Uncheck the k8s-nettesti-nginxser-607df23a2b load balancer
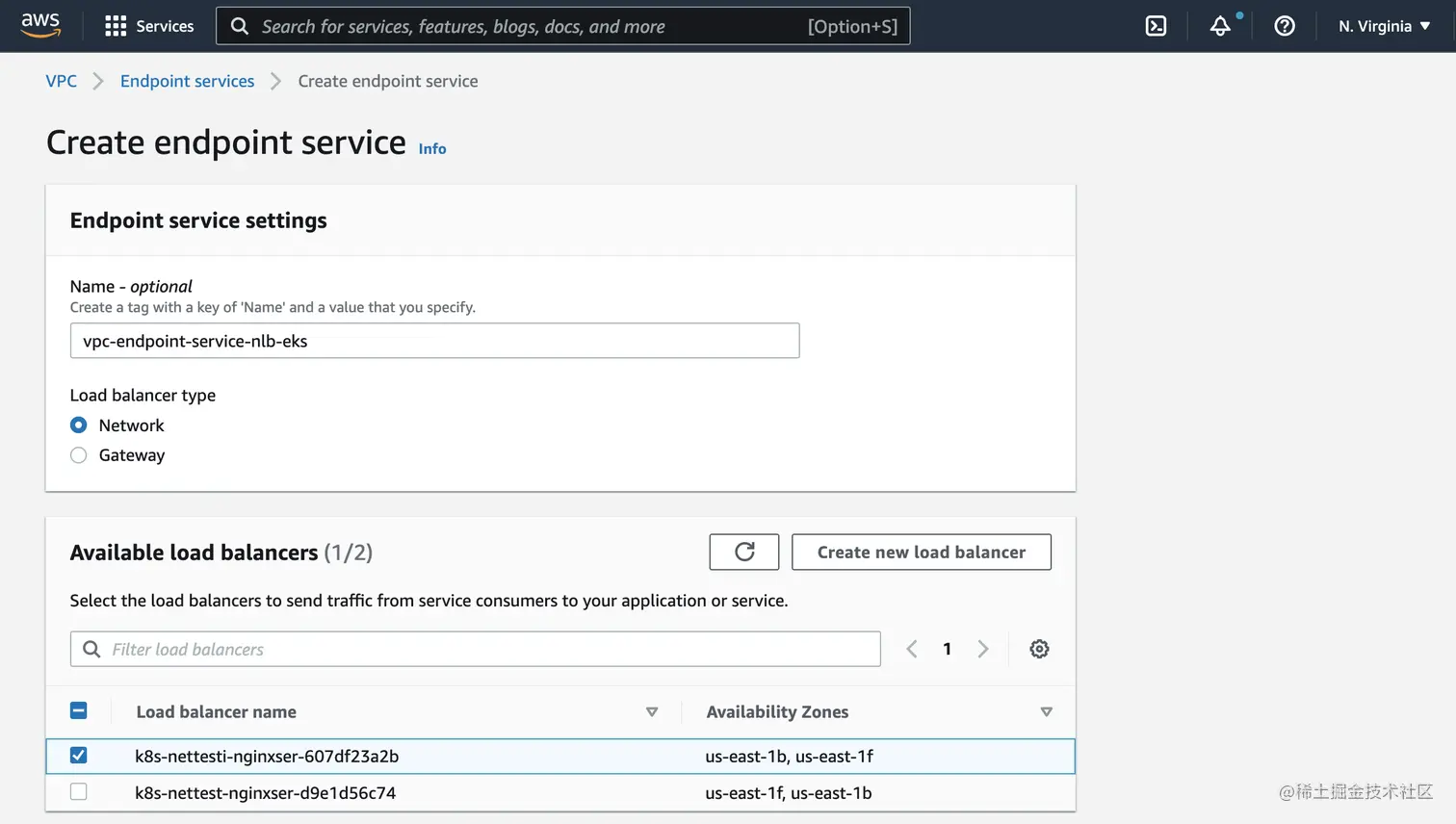The height and width of the screenshot is (824, 1456). tap(79, 756)
